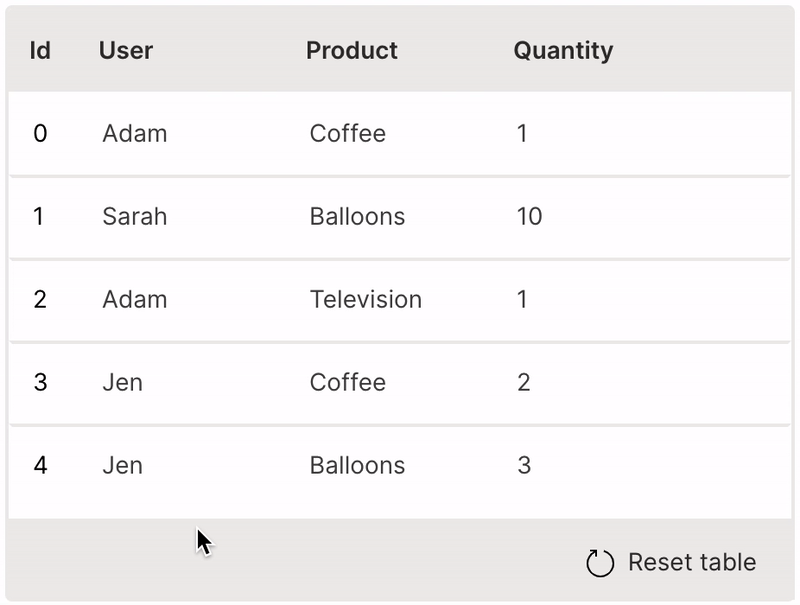Select the Product column header
Image resolution: width=800 pixels, height=605 pixels.
[x=352, y=50]
